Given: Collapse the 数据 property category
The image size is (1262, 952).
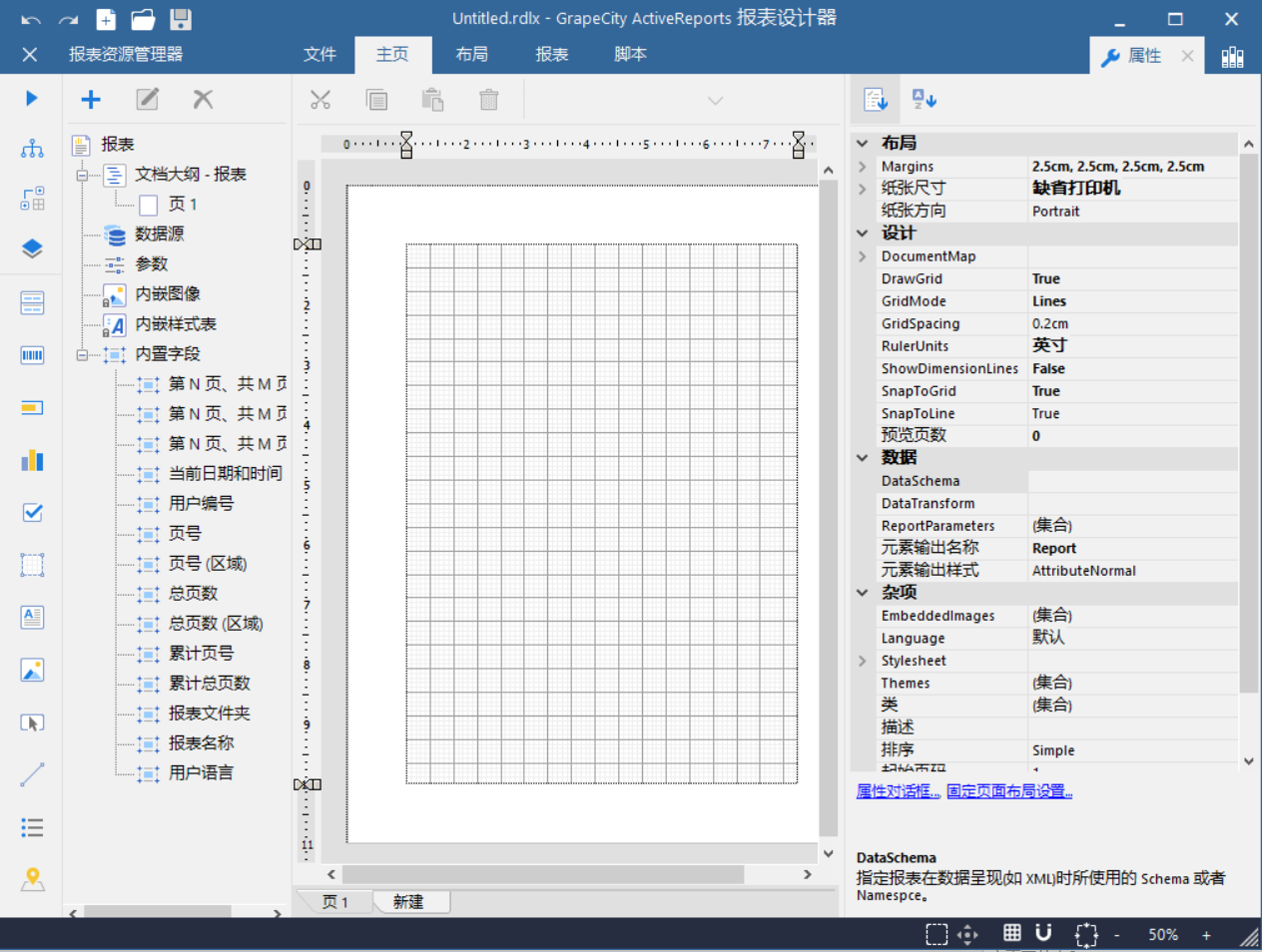Looking at the screenshot, I should coord(862,457).
